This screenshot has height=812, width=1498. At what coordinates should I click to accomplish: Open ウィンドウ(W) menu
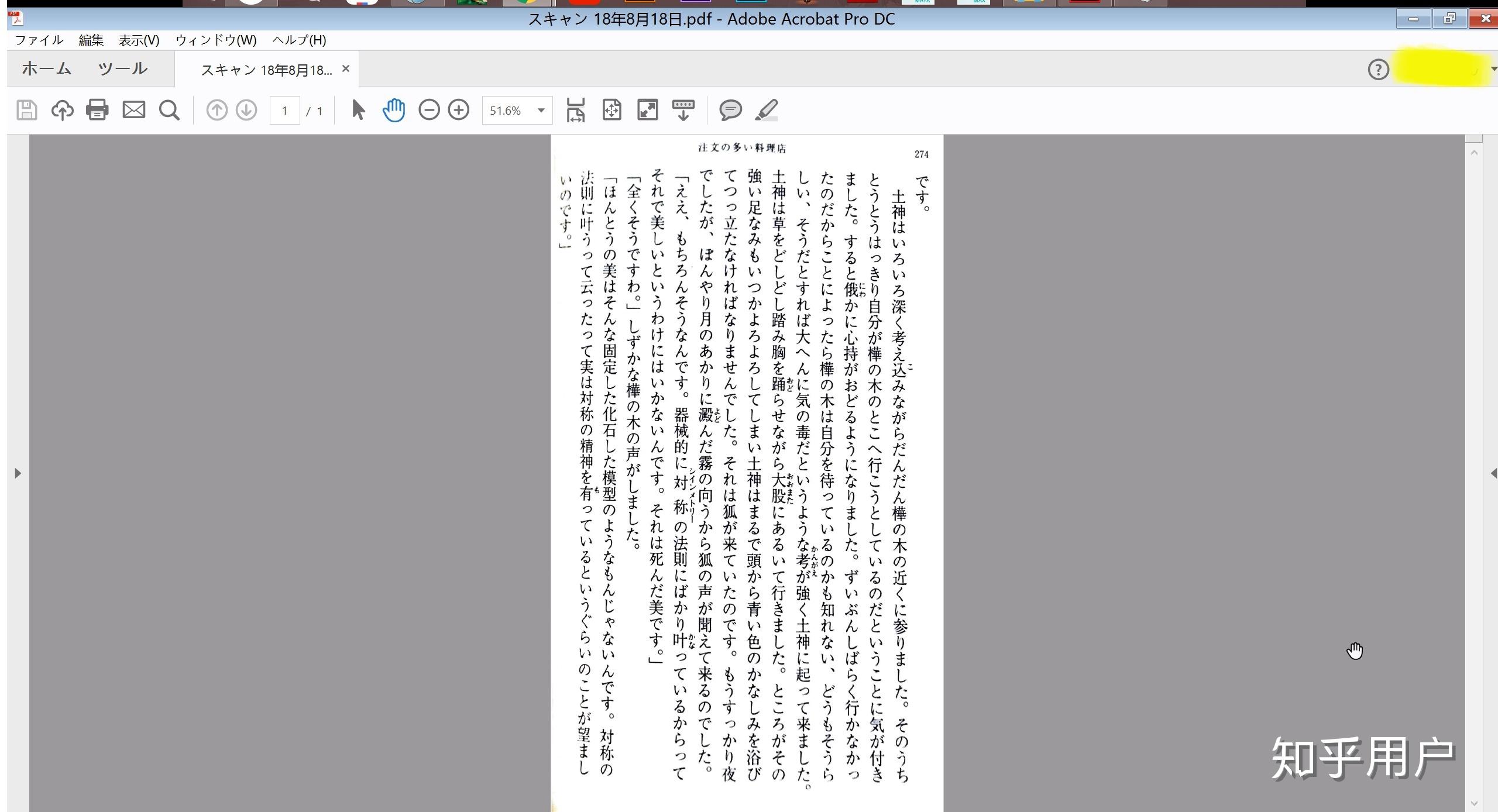[216, 40]
